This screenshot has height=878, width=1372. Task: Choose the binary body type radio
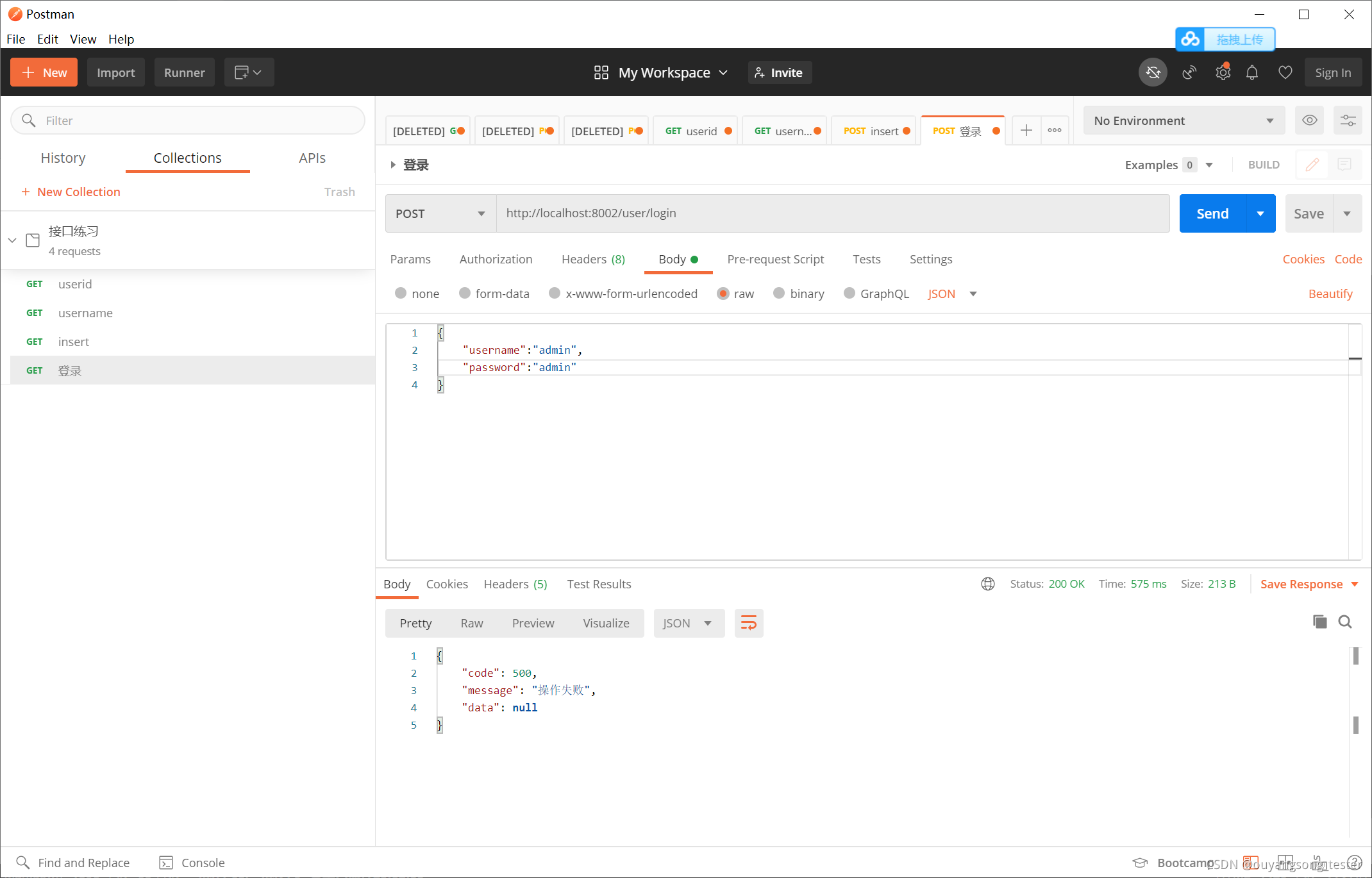[780, 294]
